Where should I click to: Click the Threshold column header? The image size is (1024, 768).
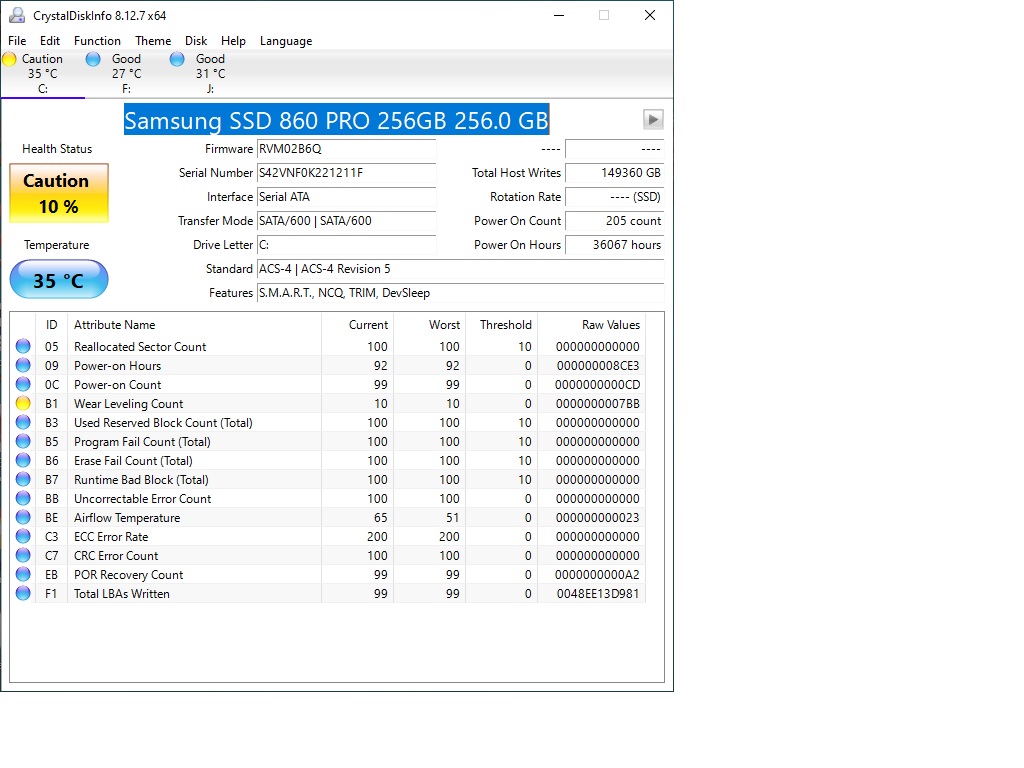pos(505,325)
